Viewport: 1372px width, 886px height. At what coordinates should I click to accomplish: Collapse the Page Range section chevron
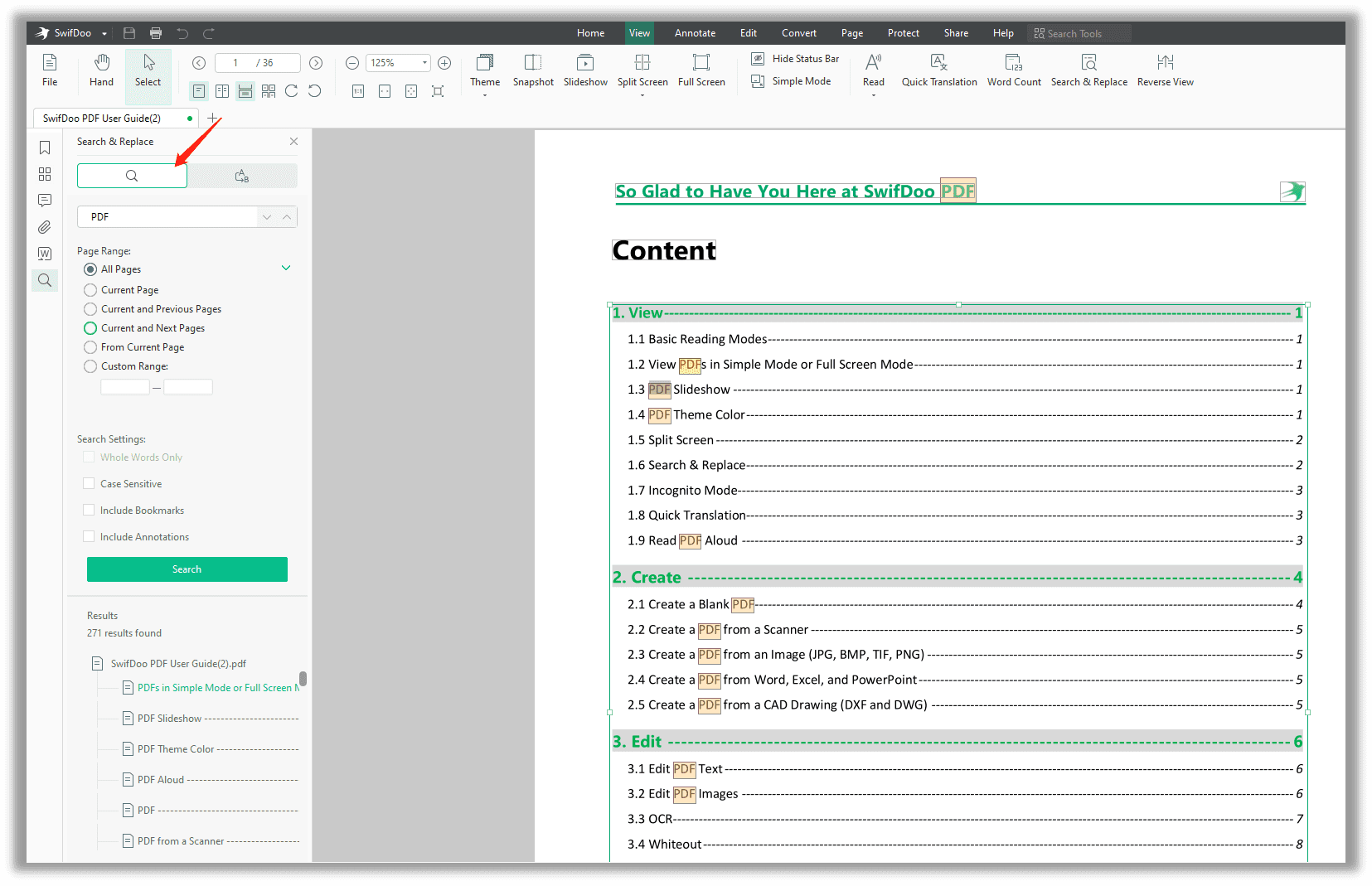pyautogui.click(x=286, y=268)
